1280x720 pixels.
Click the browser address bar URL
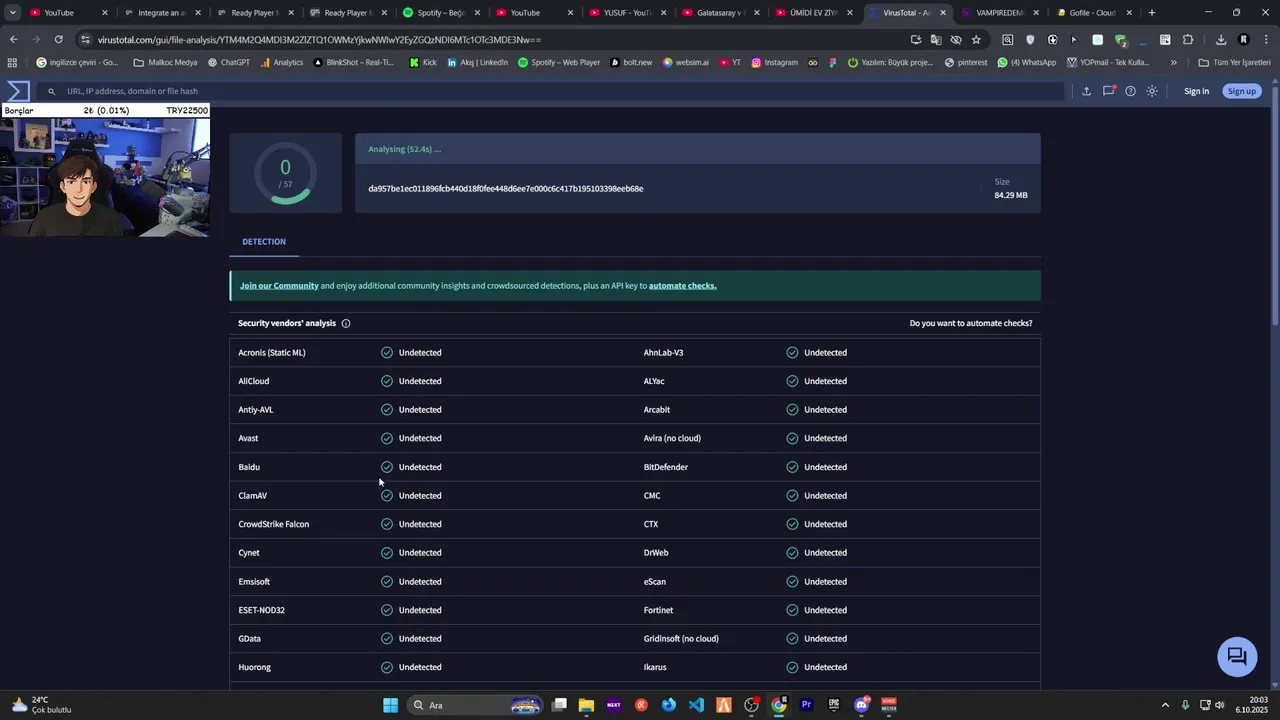319,39
